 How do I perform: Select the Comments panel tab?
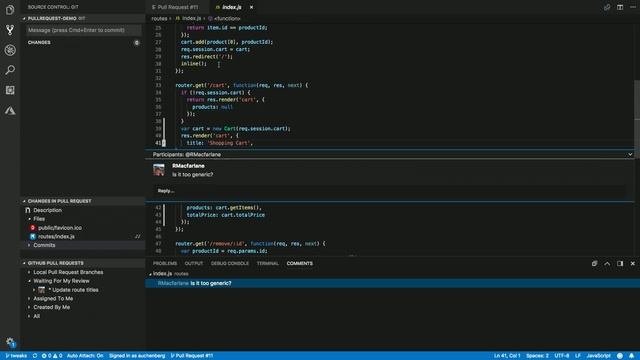(300, 263)
